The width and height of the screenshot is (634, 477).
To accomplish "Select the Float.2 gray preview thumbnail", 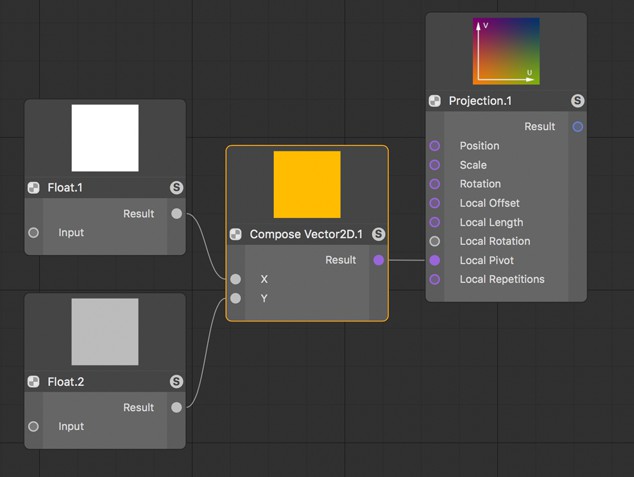I will pos(105,332).
